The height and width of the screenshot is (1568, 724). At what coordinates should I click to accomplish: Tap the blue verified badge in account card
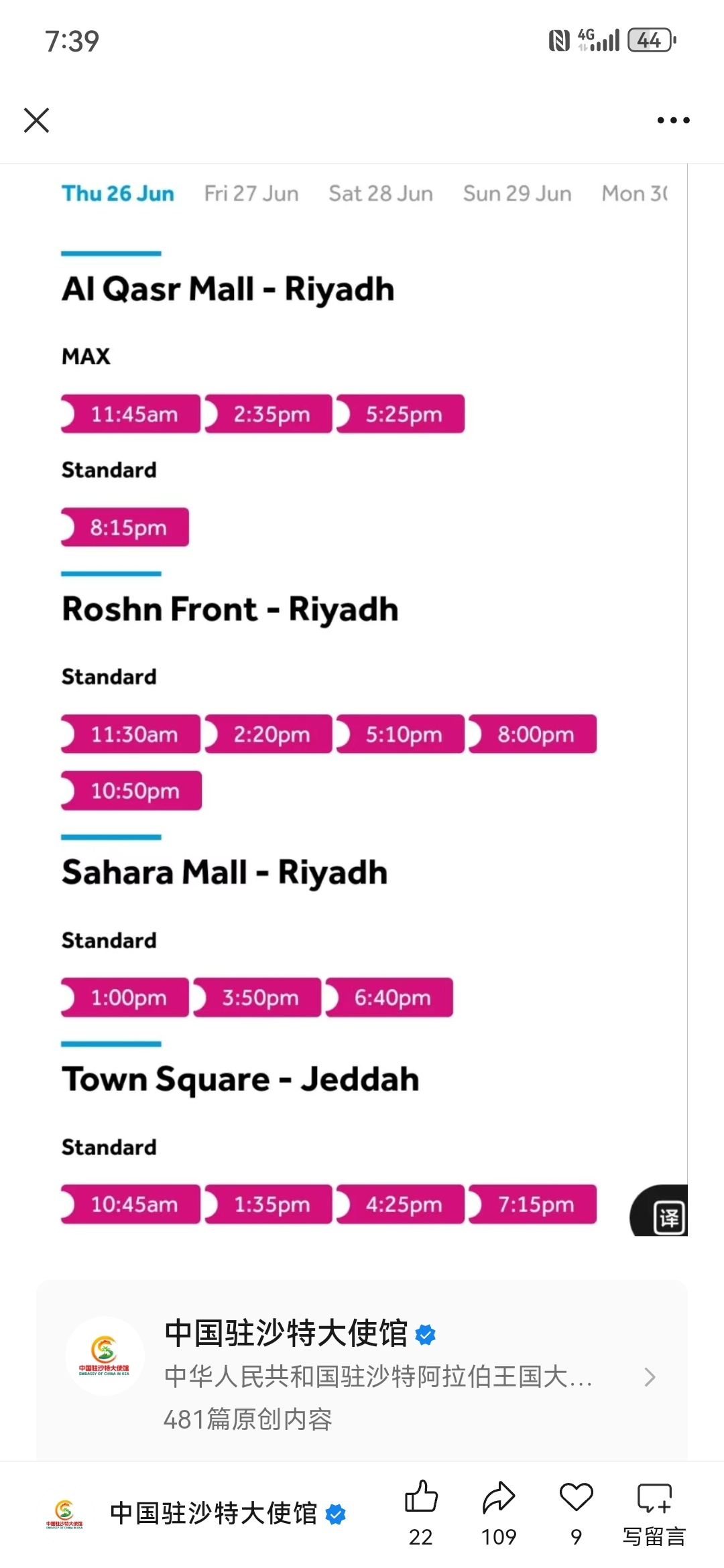(426, 1334)
